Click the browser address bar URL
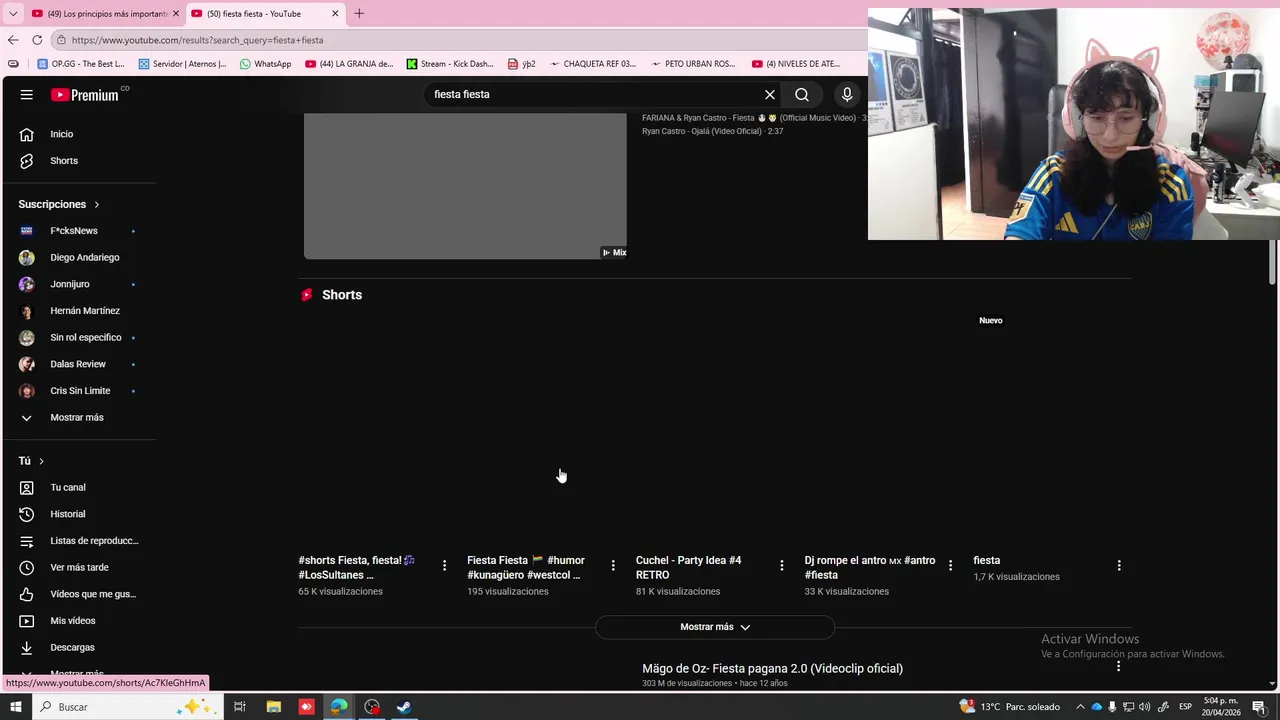This screenshot has width=1280, height=720. pyautogui.click(x=197, y=40)
